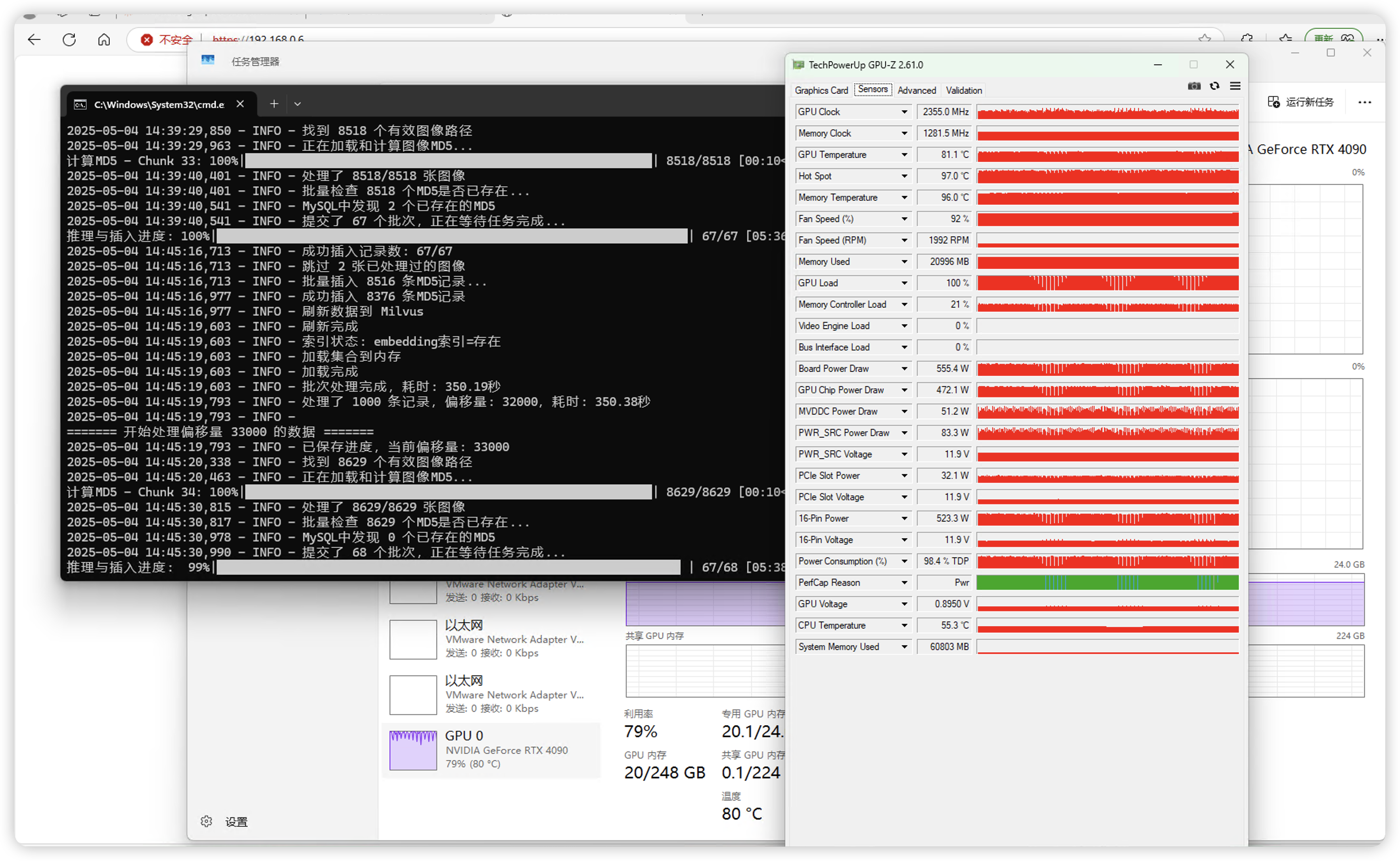Open a new terminal tab
Viewport: 1400px width, 861px height.
tap(274, 103)
